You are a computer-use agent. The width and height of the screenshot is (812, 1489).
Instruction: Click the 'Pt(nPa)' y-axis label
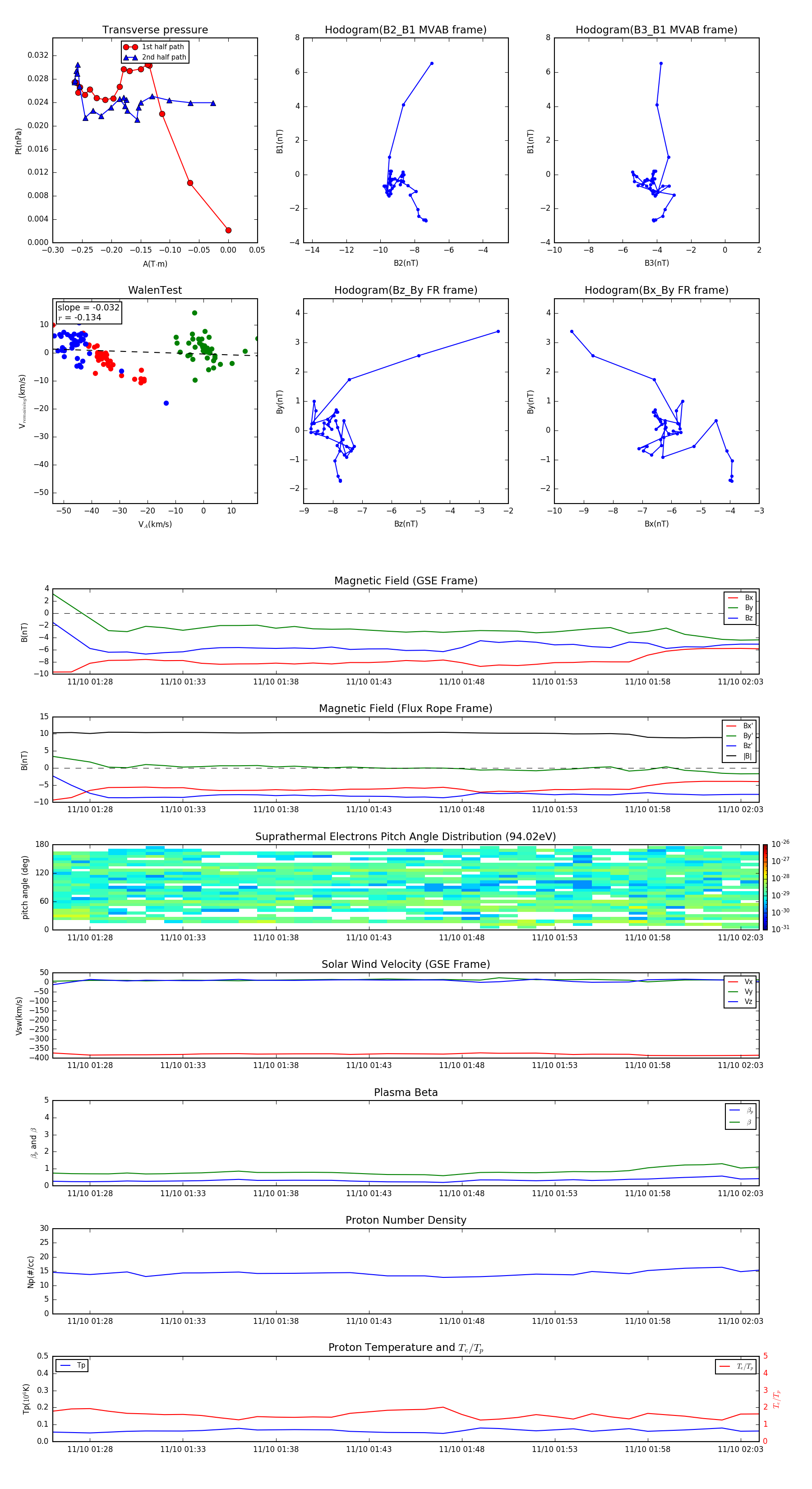pyautogui.click(x=18, y=141)
